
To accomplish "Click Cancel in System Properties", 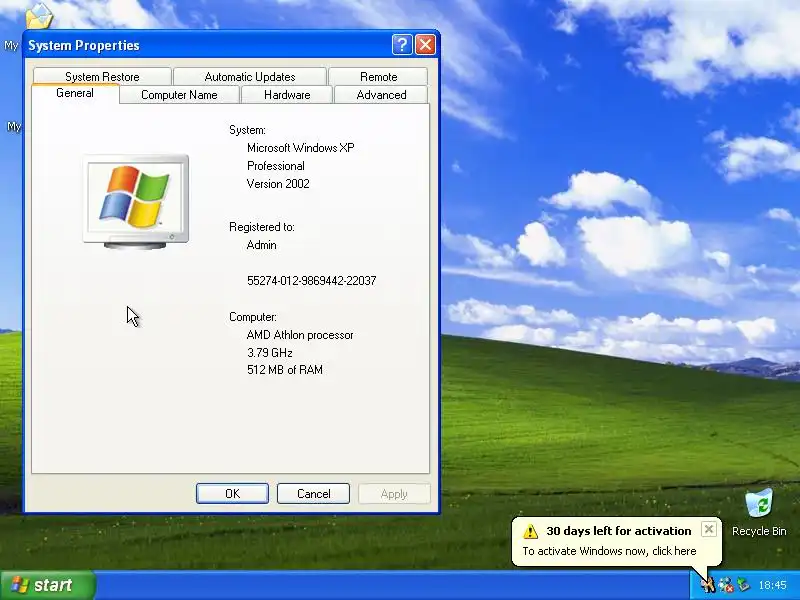I will [x=313, y=493].
